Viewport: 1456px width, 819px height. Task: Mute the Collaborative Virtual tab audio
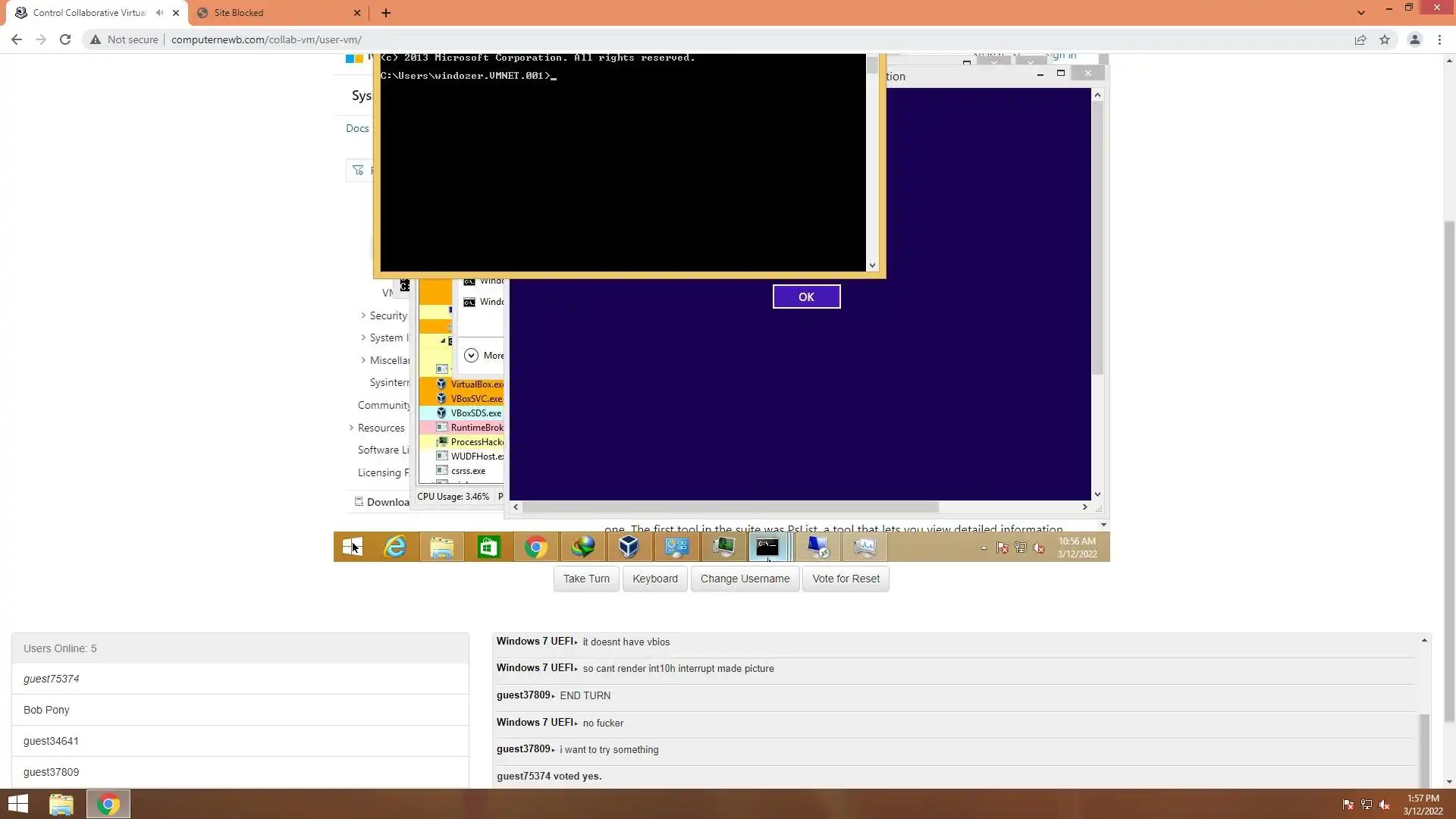159,13
